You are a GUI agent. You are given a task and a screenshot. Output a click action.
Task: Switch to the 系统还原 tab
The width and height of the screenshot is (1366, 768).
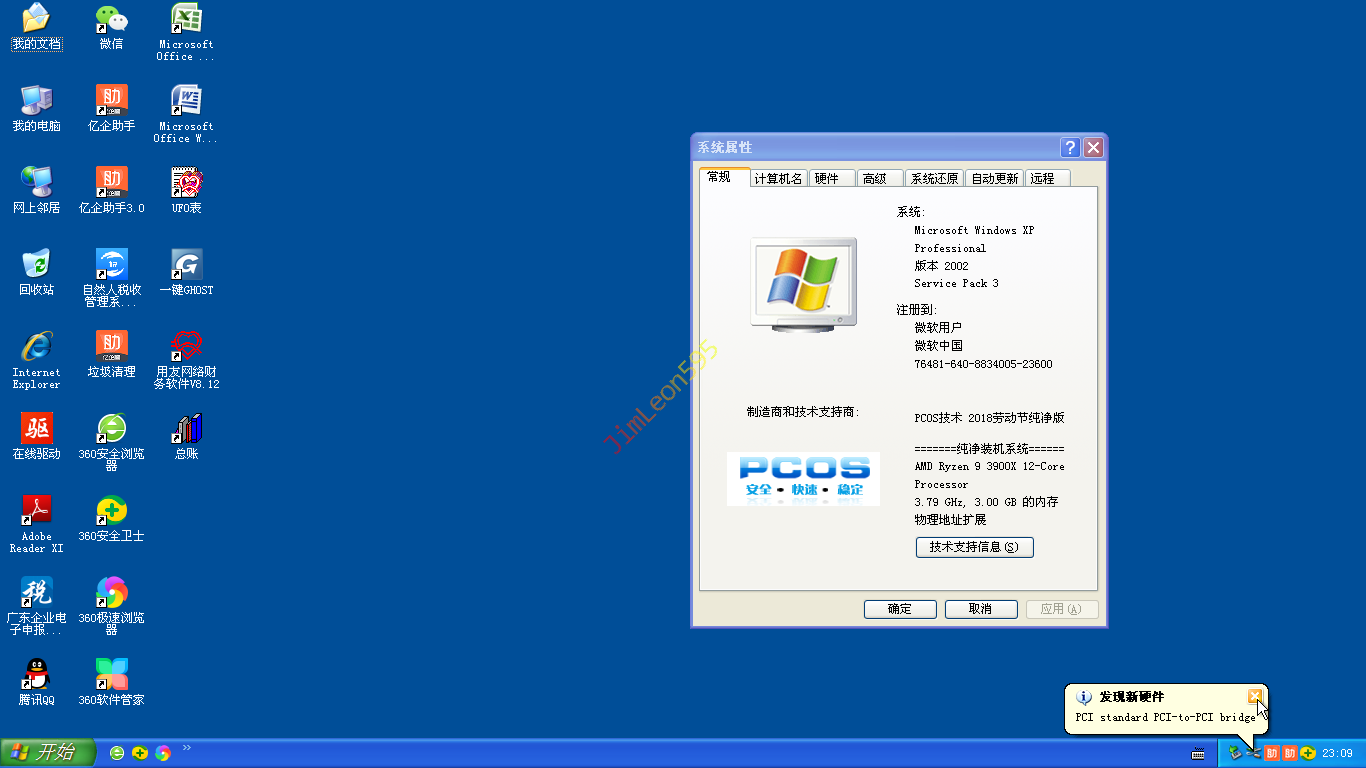[934, 179]
